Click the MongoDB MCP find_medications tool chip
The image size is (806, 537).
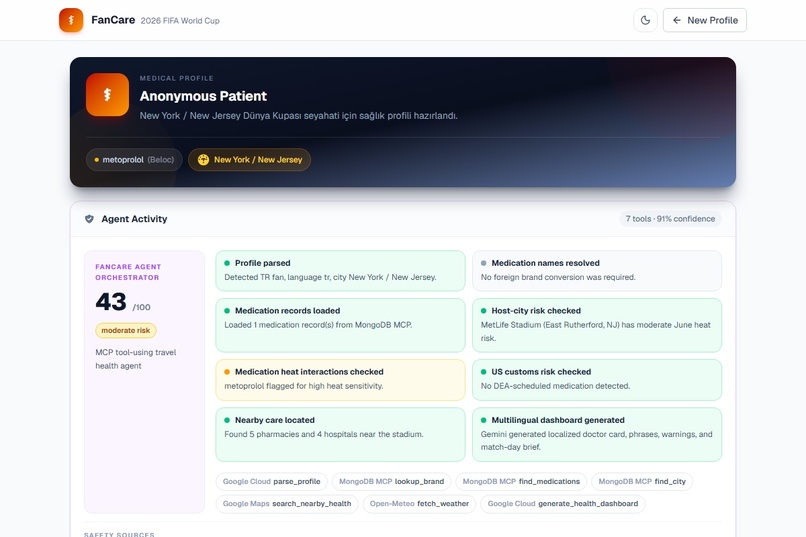click(x=521, y=482)
